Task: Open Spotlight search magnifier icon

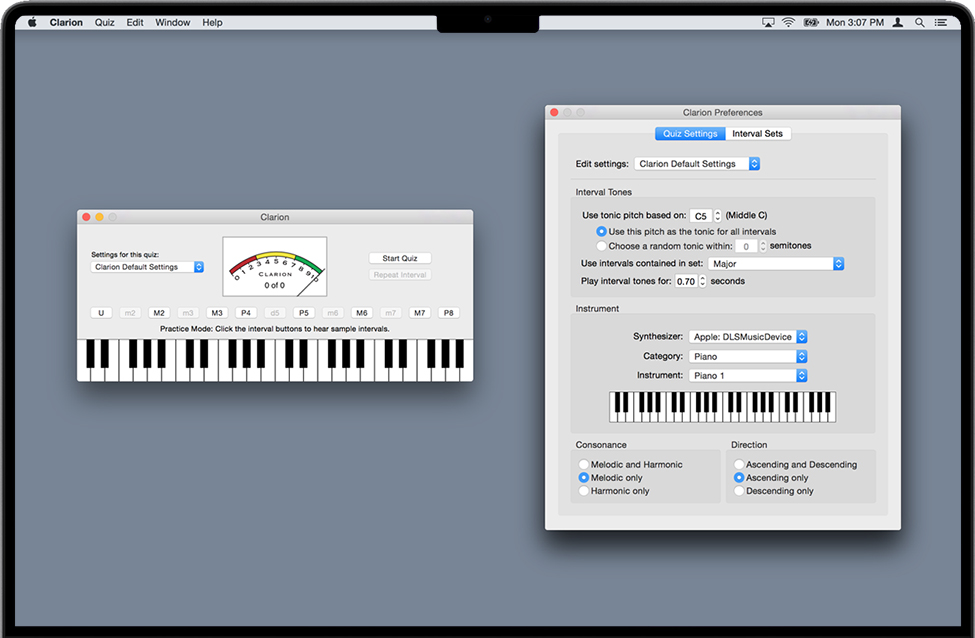Action: 919,22
